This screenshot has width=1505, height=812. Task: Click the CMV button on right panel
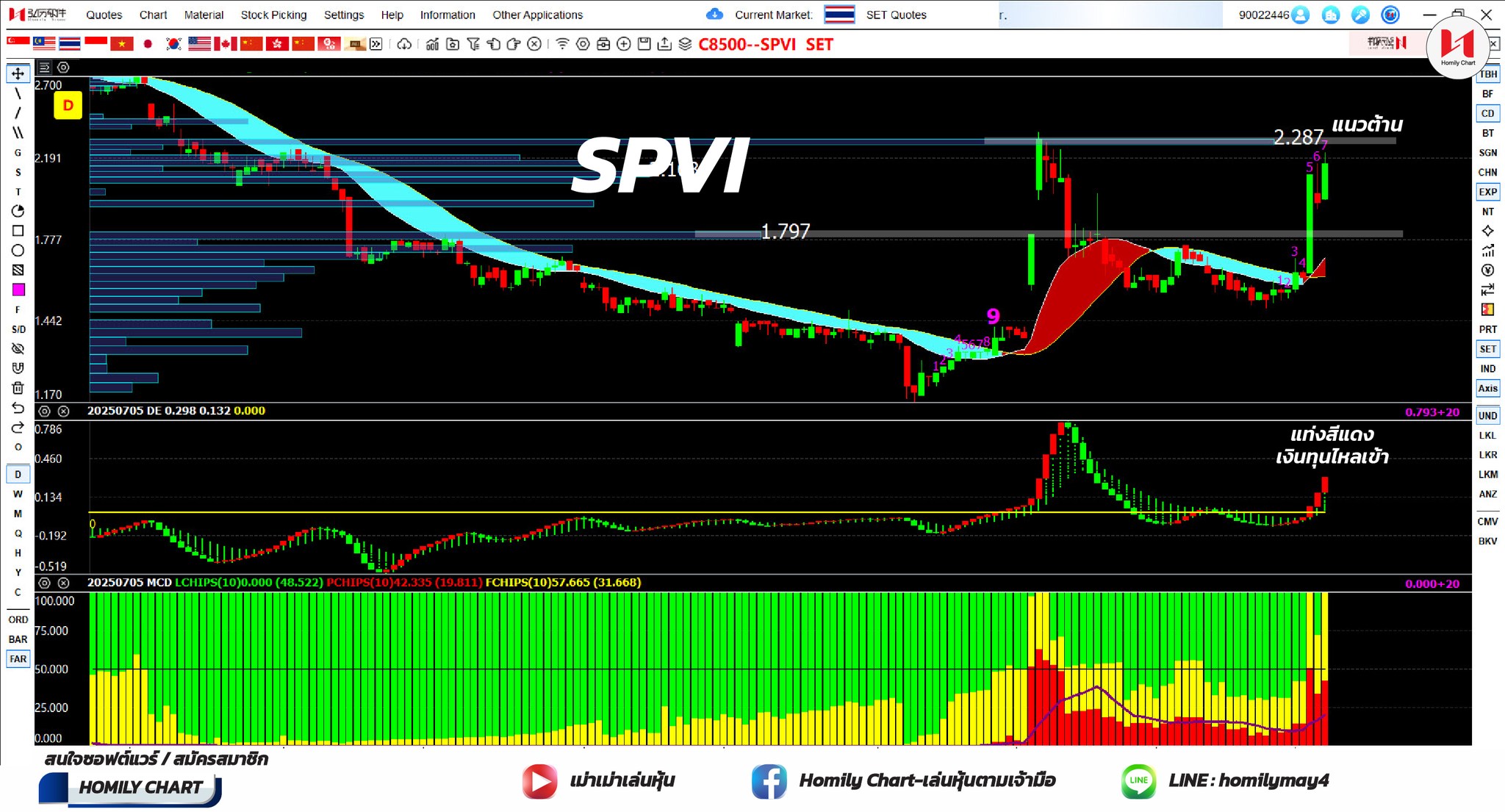coord(1487,521)
